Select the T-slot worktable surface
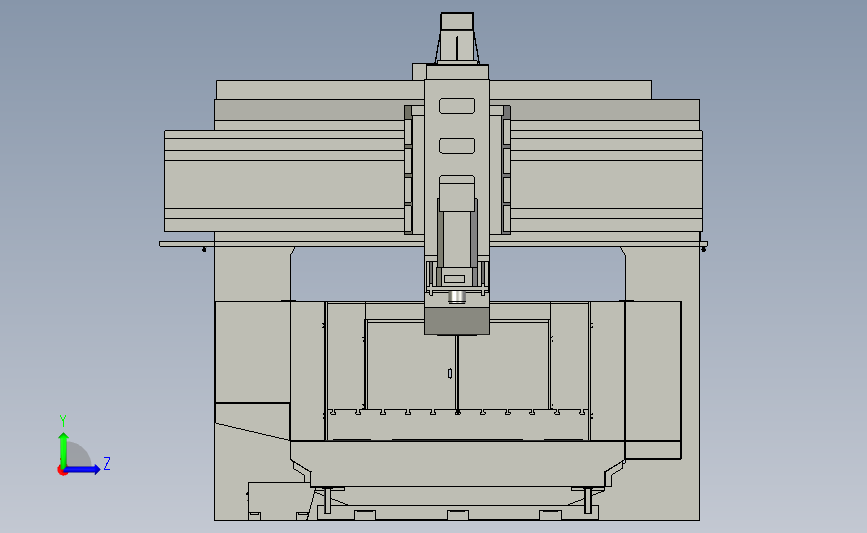The image size is (867, 533). click(x=458, y=425)
